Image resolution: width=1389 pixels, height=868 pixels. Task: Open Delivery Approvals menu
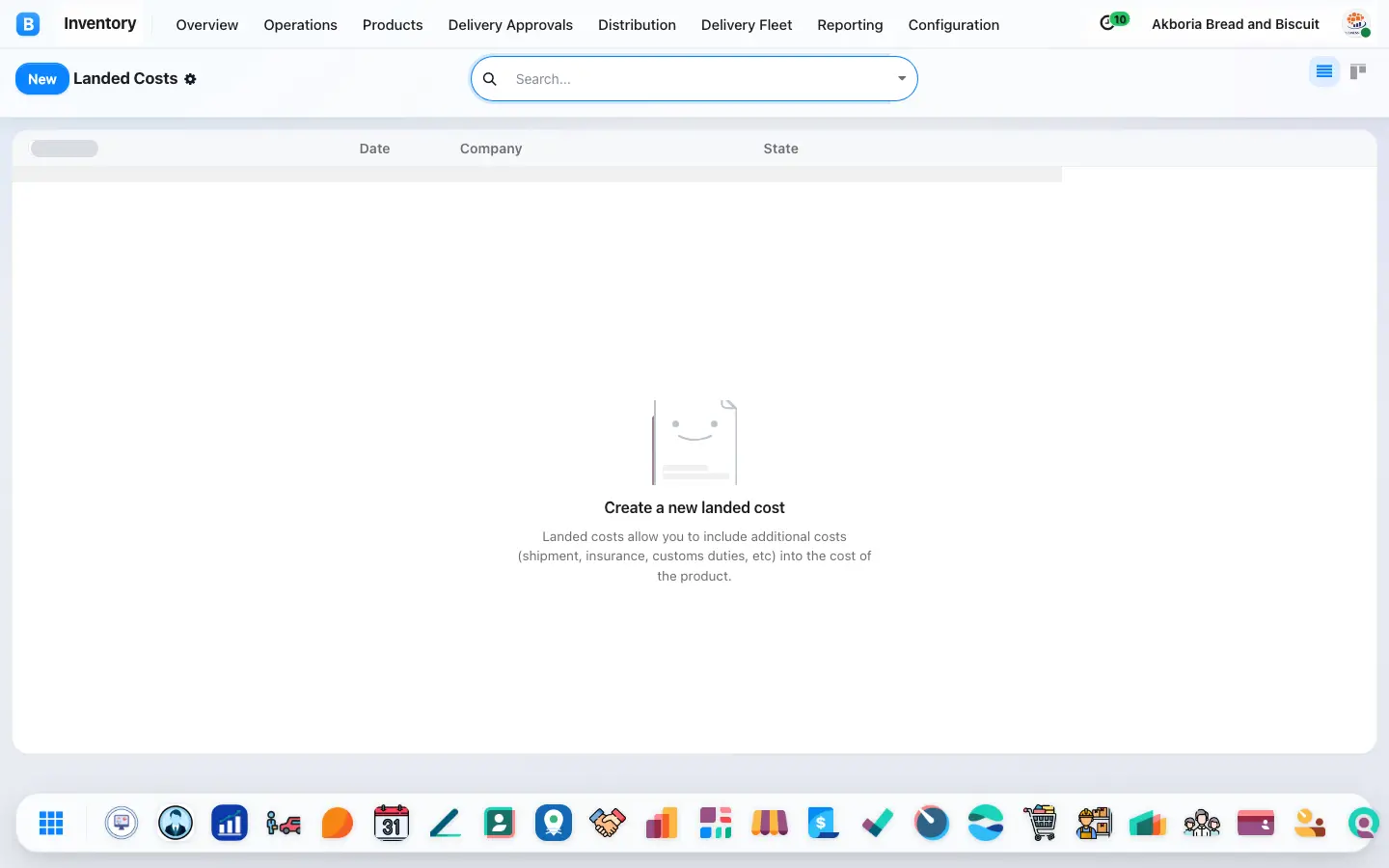[x=510, y=25]
